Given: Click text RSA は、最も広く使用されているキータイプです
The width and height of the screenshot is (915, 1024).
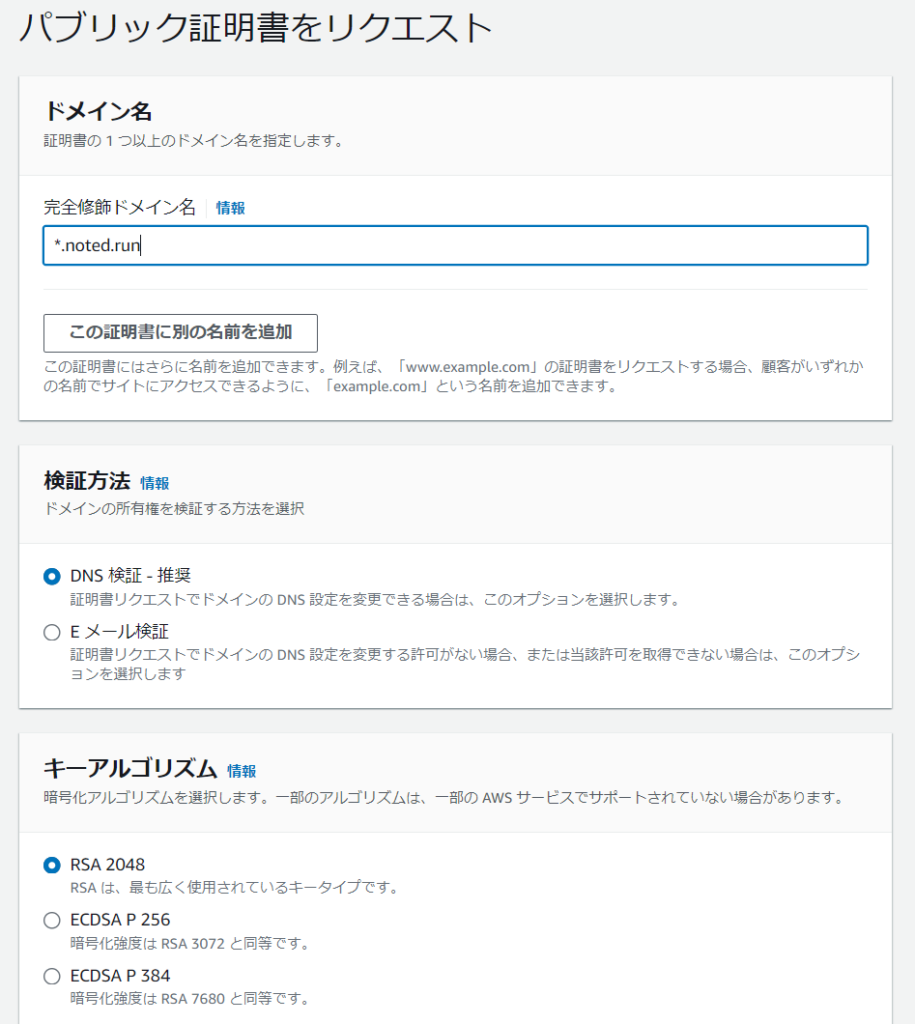Looking at the screenshot, I should [234, 888].
